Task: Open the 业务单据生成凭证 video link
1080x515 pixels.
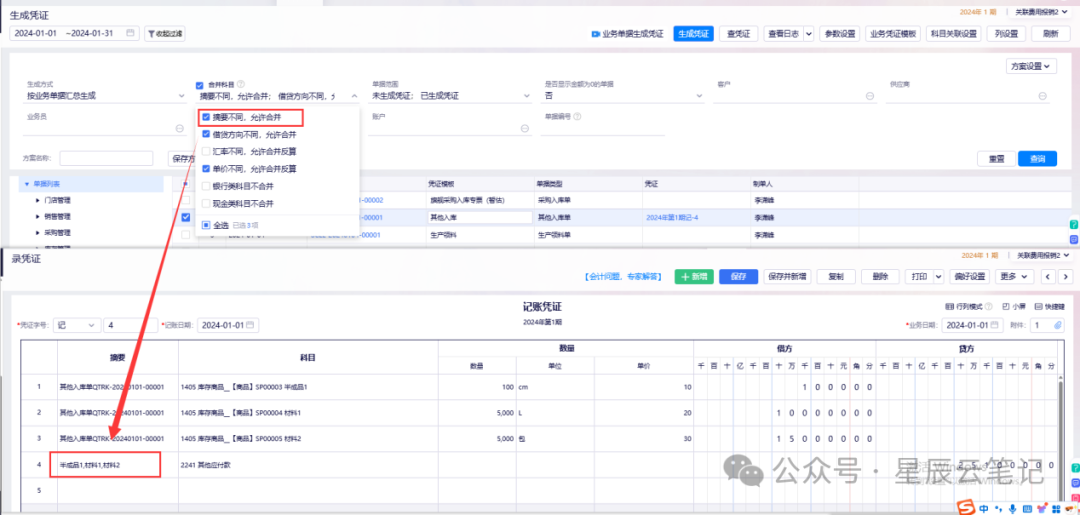Action: 627,33
